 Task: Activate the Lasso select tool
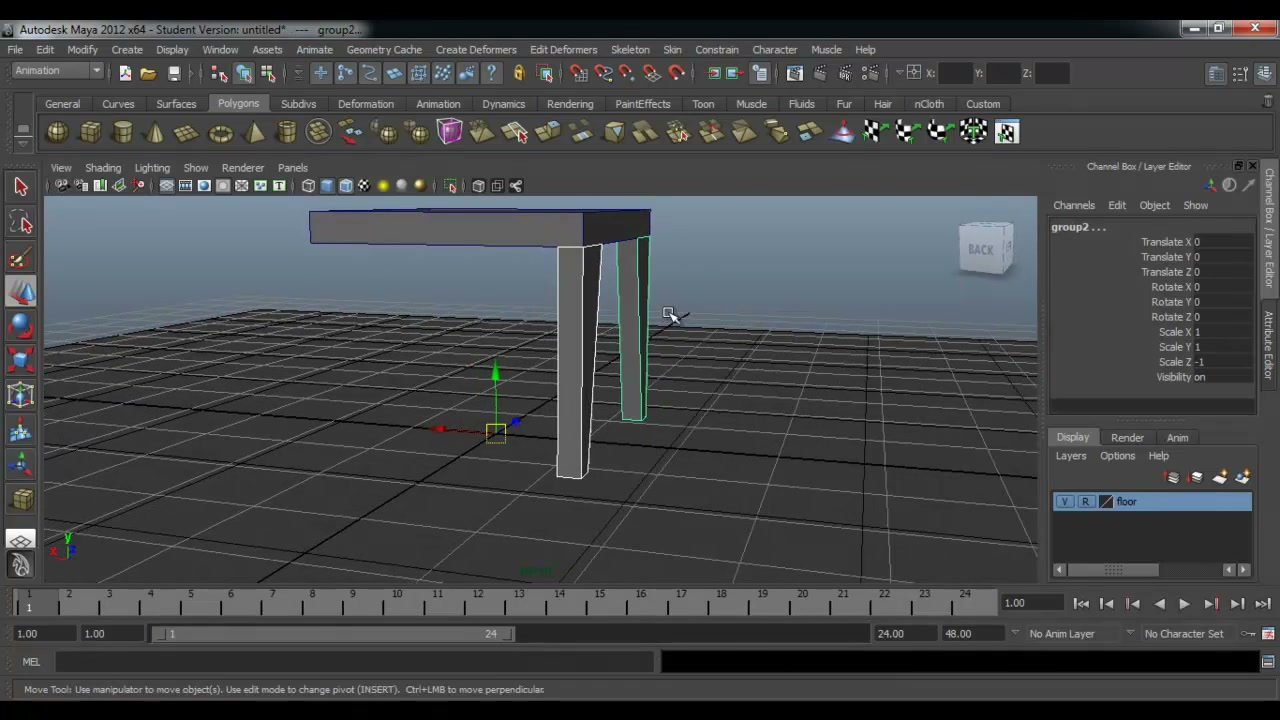[21, 222]
